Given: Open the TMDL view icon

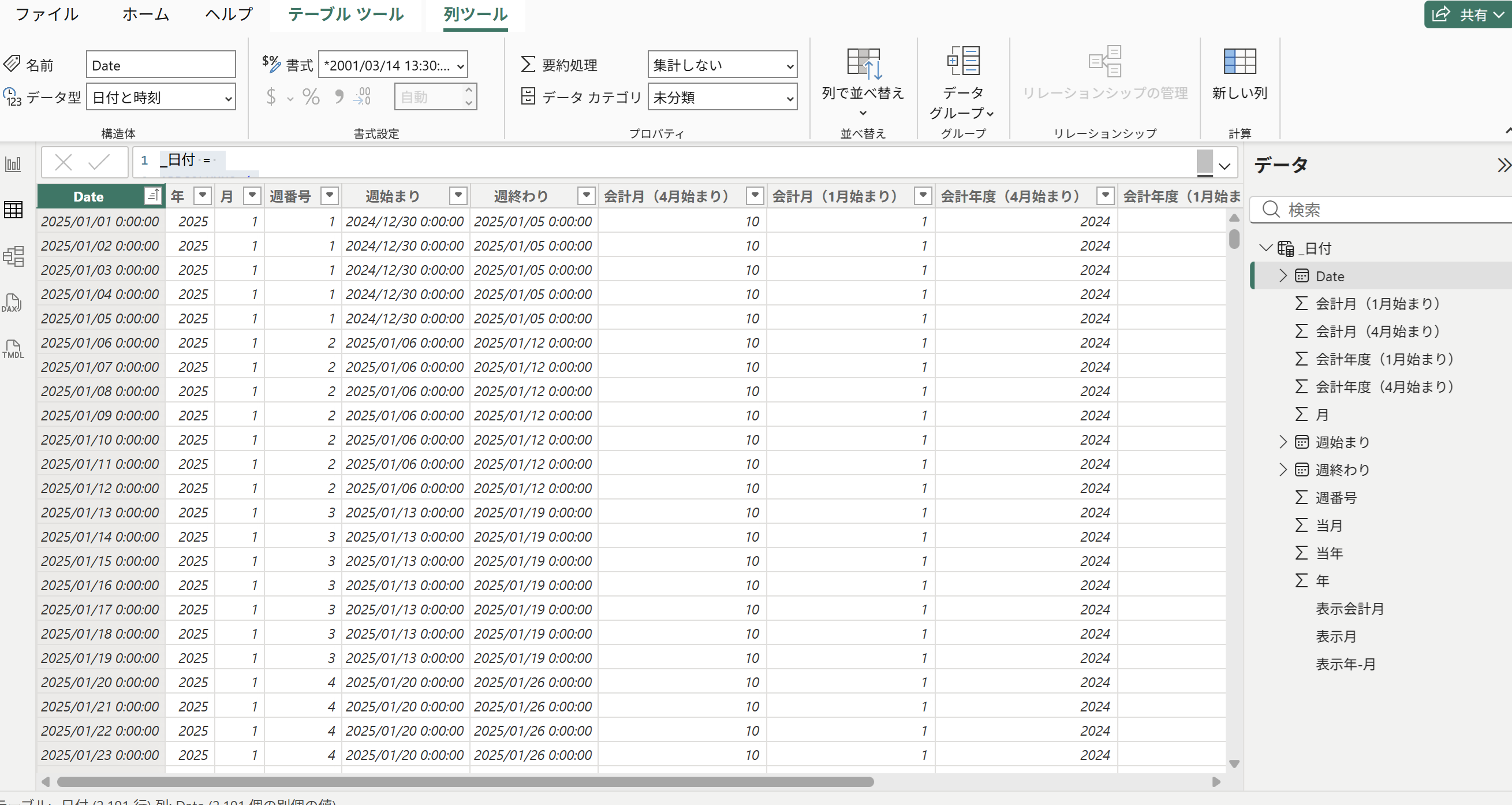Looking at the screenshot, I should [13, 349].
